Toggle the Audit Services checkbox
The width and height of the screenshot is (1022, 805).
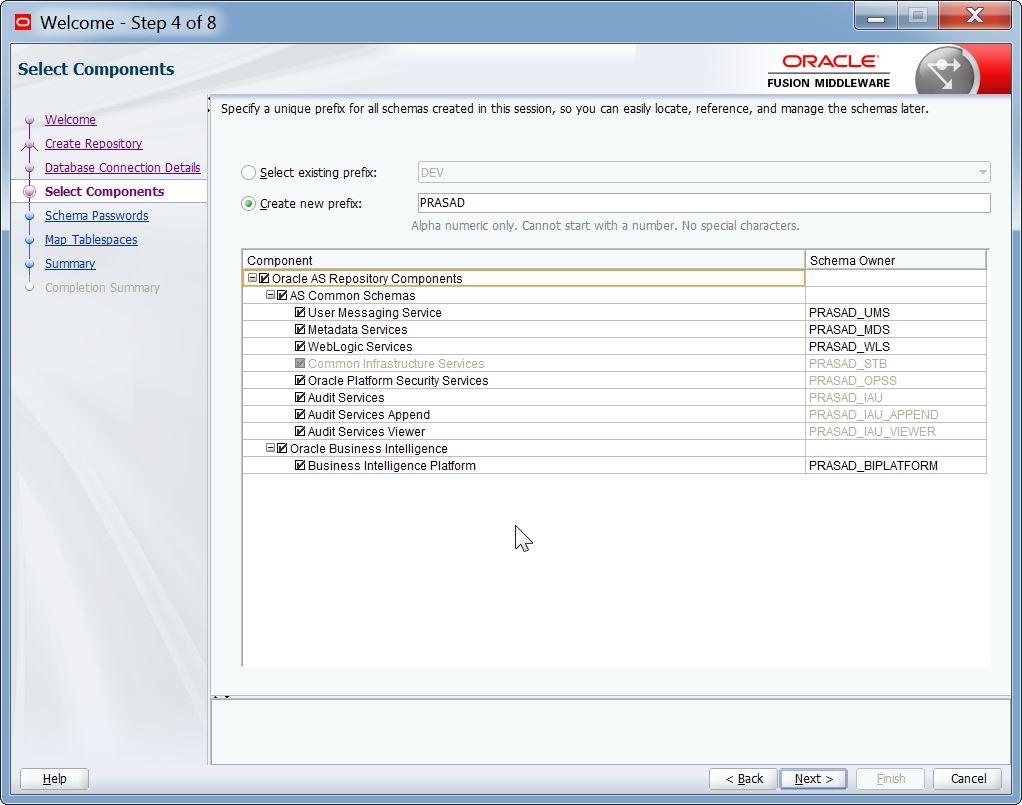[x=300, y=397]
